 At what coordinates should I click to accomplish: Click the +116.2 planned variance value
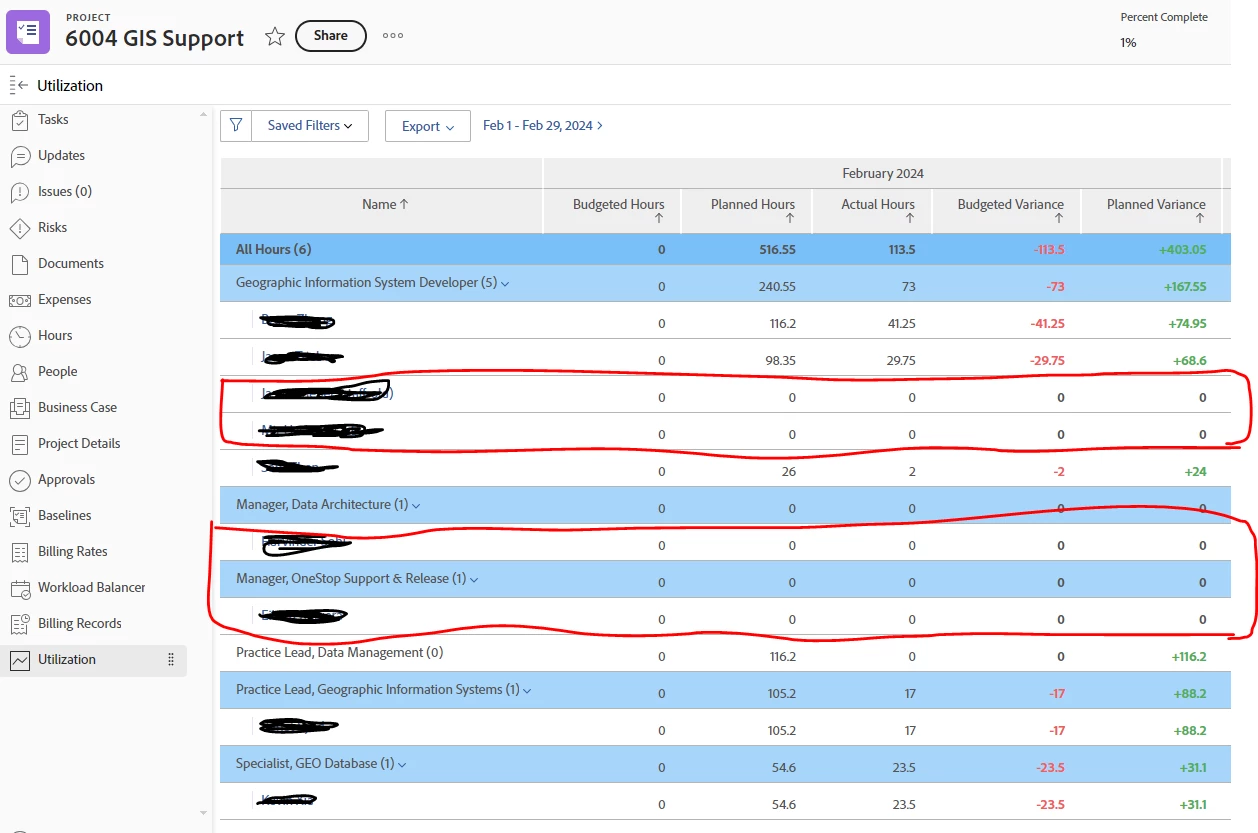point(1189,657)
